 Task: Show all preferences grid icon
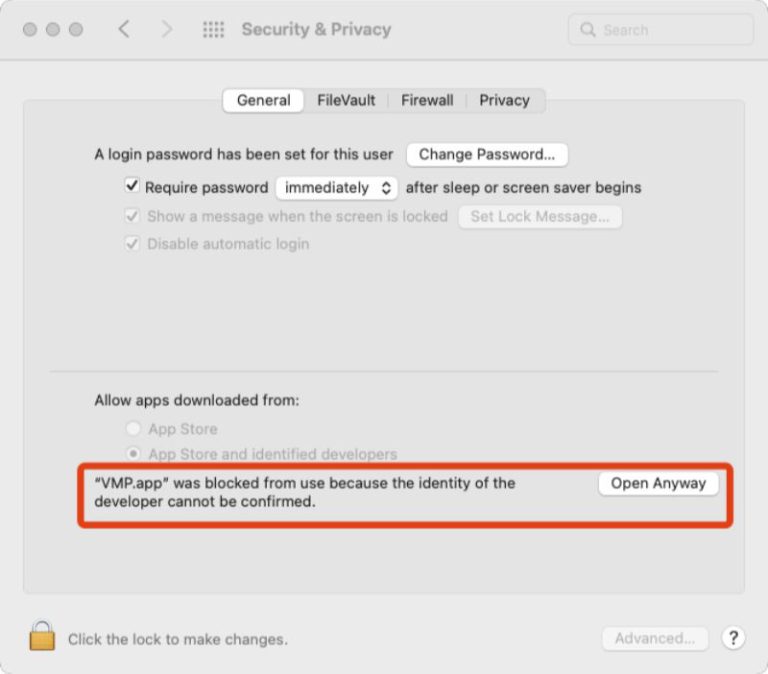[x=213, y=29]
